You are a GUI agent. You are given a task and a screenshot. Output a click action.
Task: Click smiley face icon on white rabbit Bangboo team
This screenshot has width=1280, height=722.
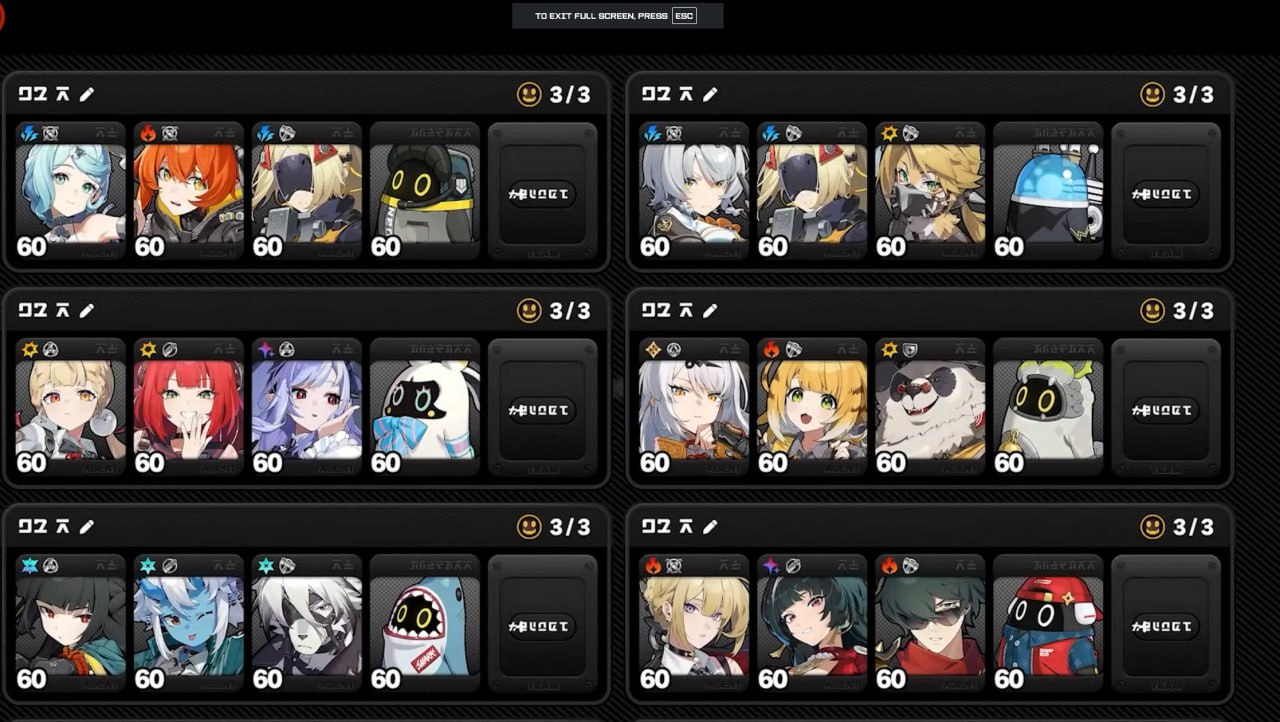click(x=529, y=310)
